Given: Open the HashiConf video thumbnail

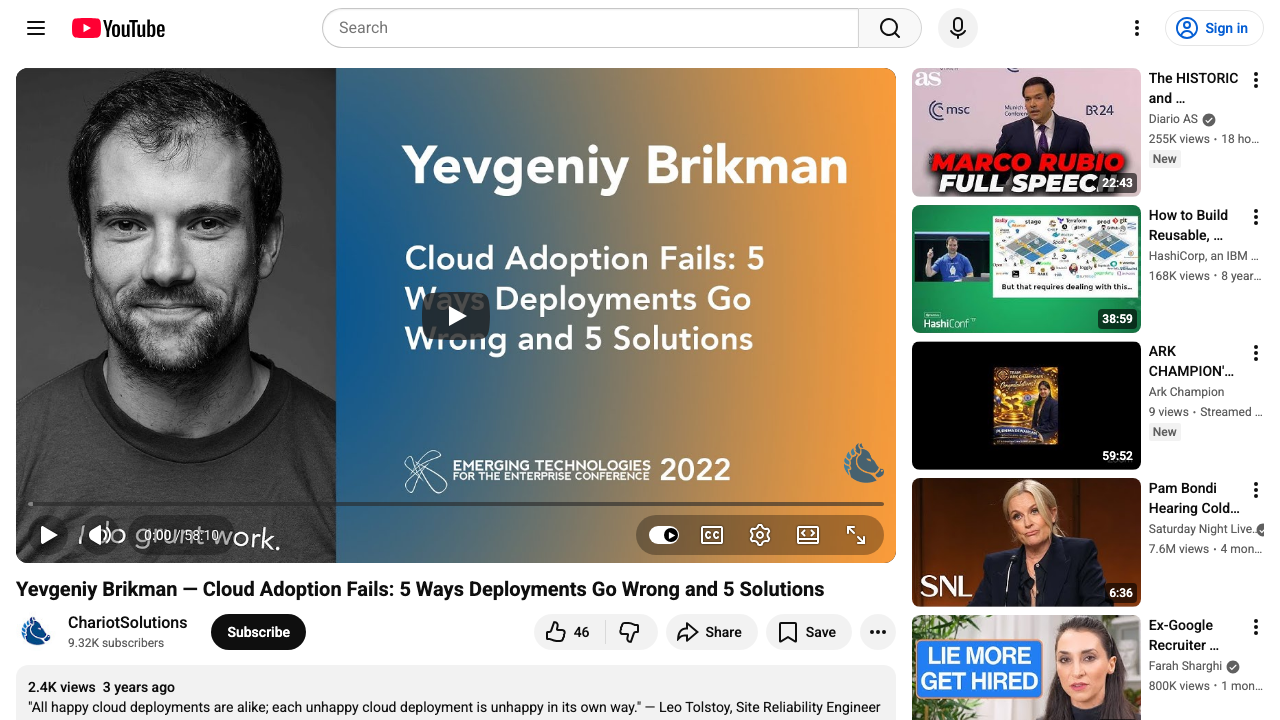Looking at the screenshot, I should [1026, 269].
